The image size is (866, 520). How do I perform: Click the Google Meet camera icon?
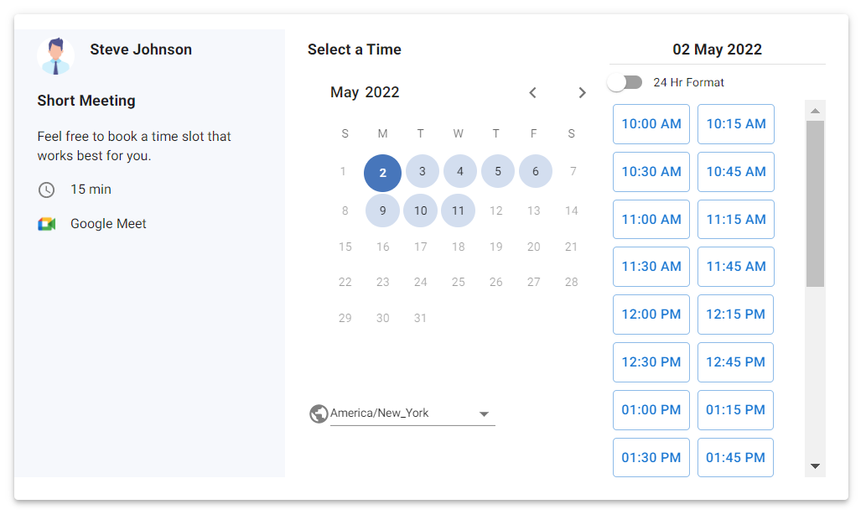point(47,224)
